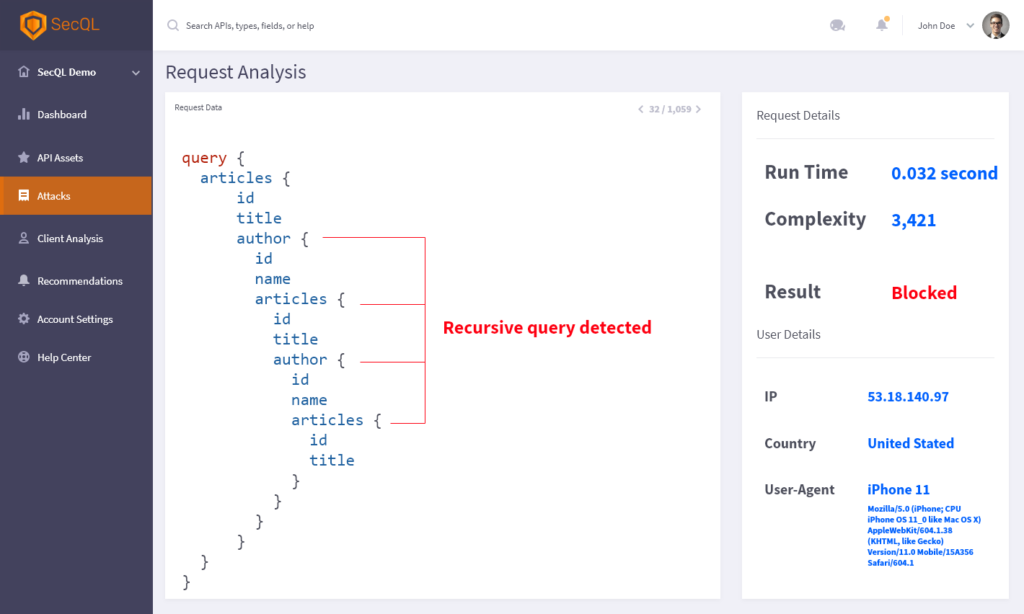Screen dimensions: 1024x614
Task: Click the Help Center globe icon
Action: click(x=24, y=357)
